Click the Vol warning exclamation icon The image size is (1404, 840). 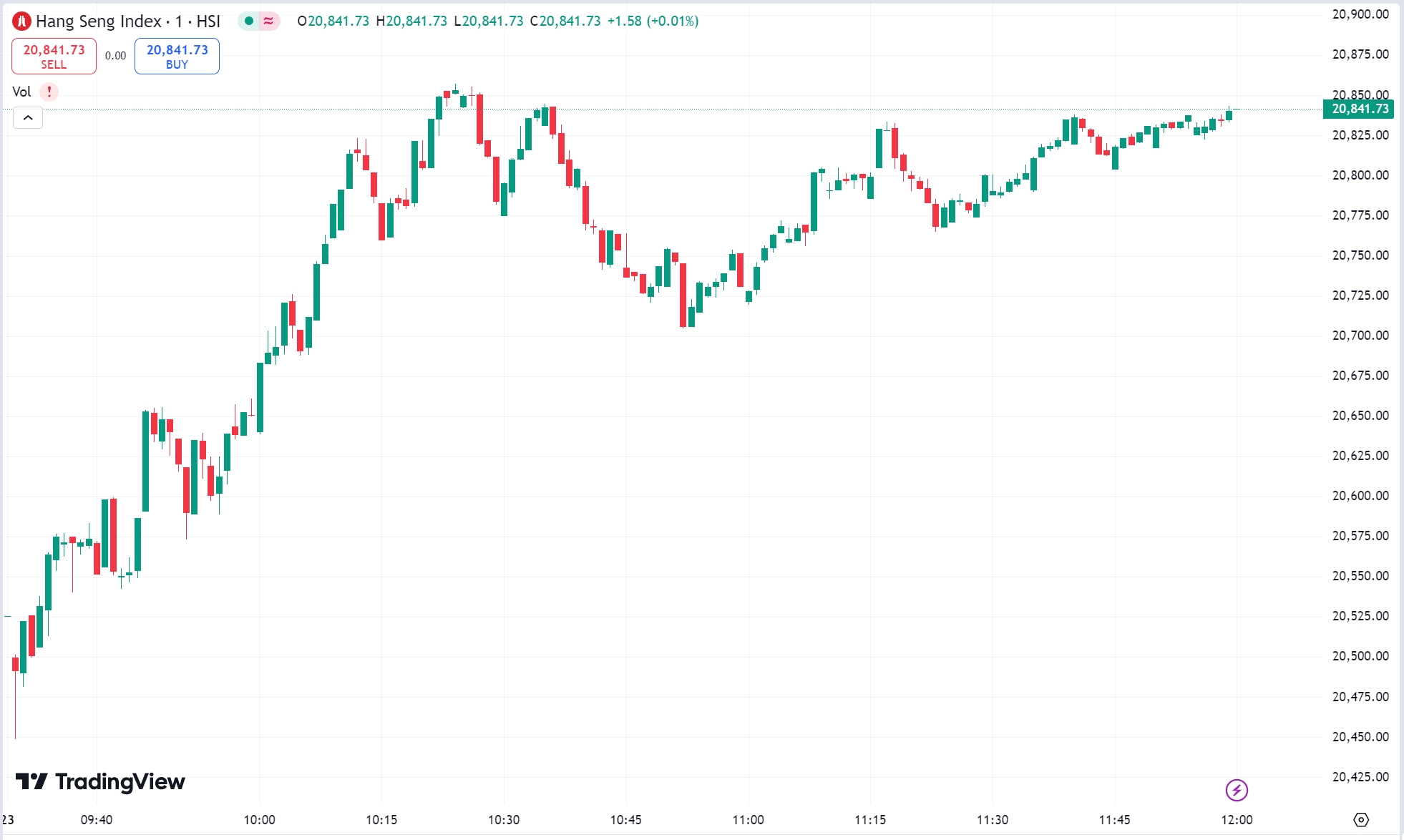48,92
